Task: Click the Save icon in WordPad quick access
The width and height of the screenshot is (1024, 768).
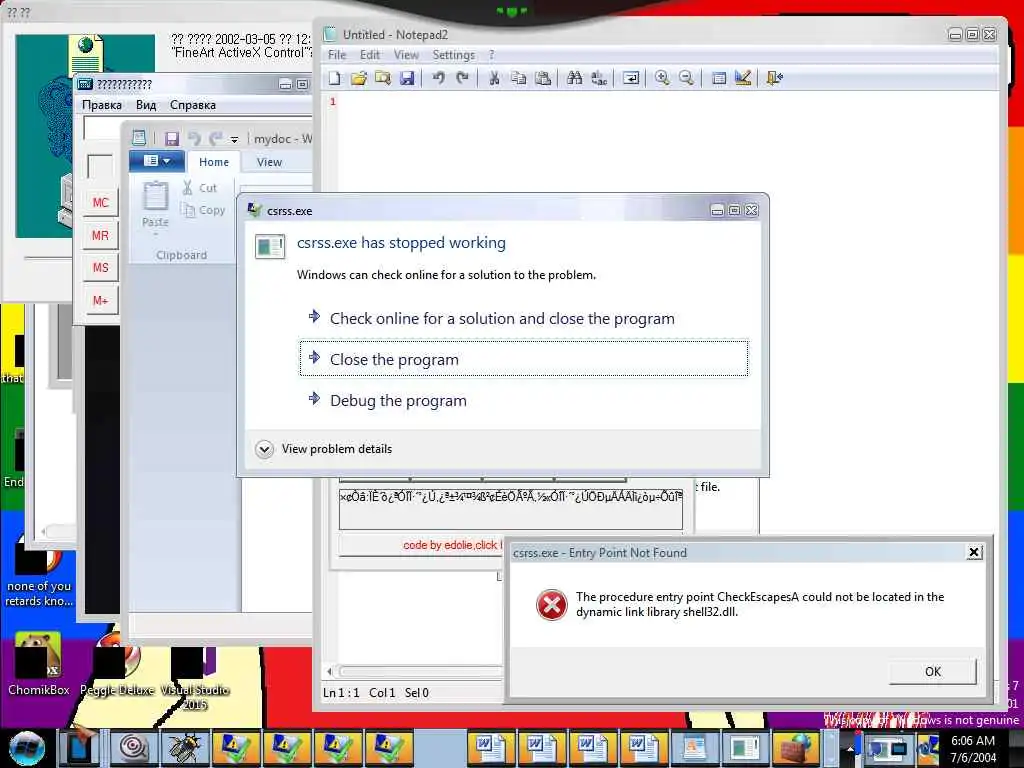Action: point(172,138)
